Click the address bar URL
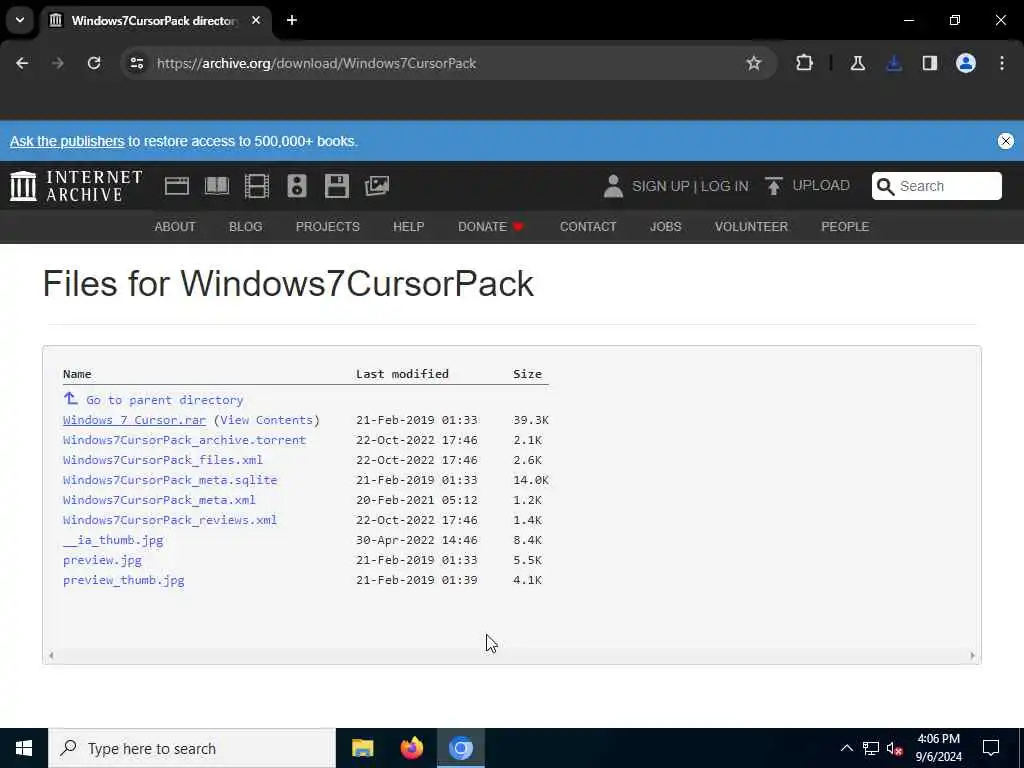 tap(316, 63)
